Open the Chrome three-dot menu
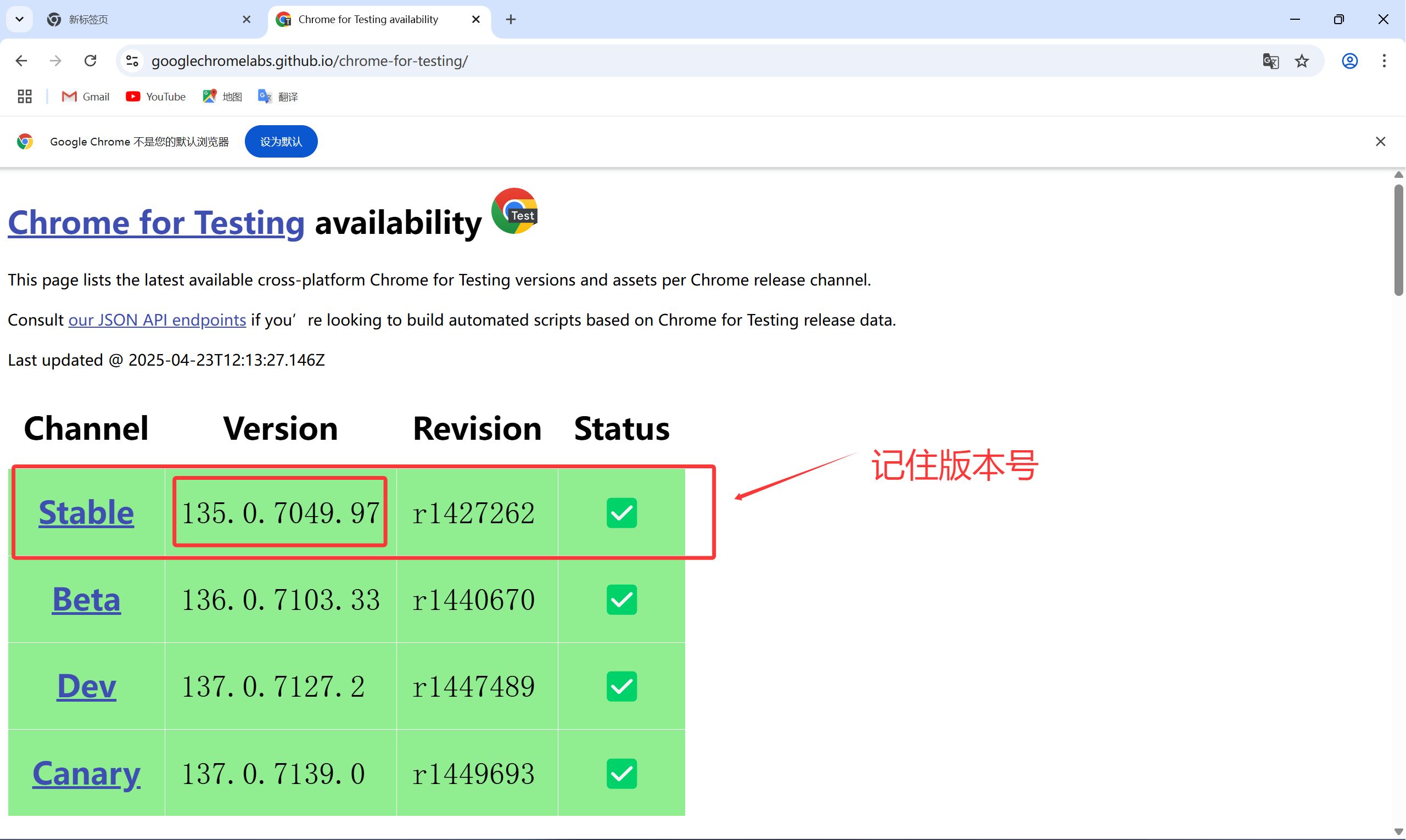The height and width of the screenshot is (840, 1406). click(1384, 60)
